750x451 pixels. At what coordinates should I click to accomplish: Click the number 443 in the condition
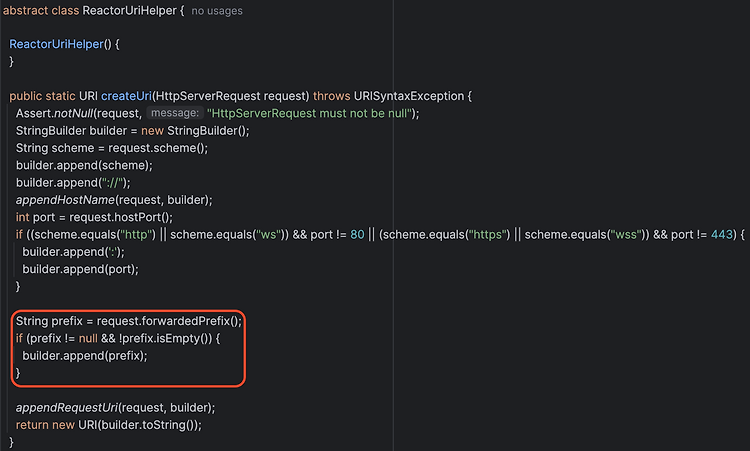click(x=722, y=234)
